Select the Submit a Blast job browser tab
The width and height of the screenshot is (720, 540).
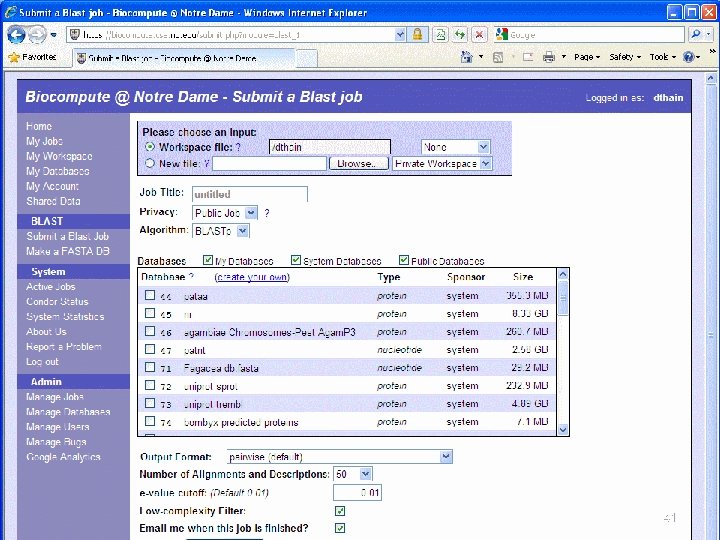tap(184, 58)
